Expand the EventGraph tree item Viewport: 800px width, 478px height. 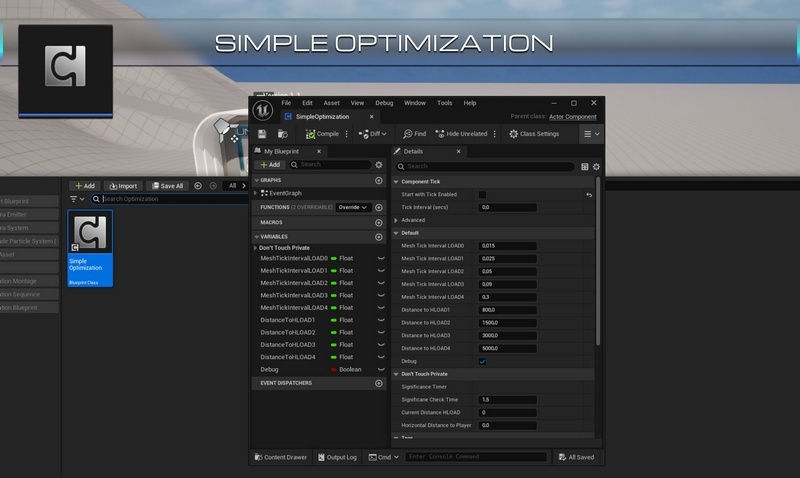(257, 193)
